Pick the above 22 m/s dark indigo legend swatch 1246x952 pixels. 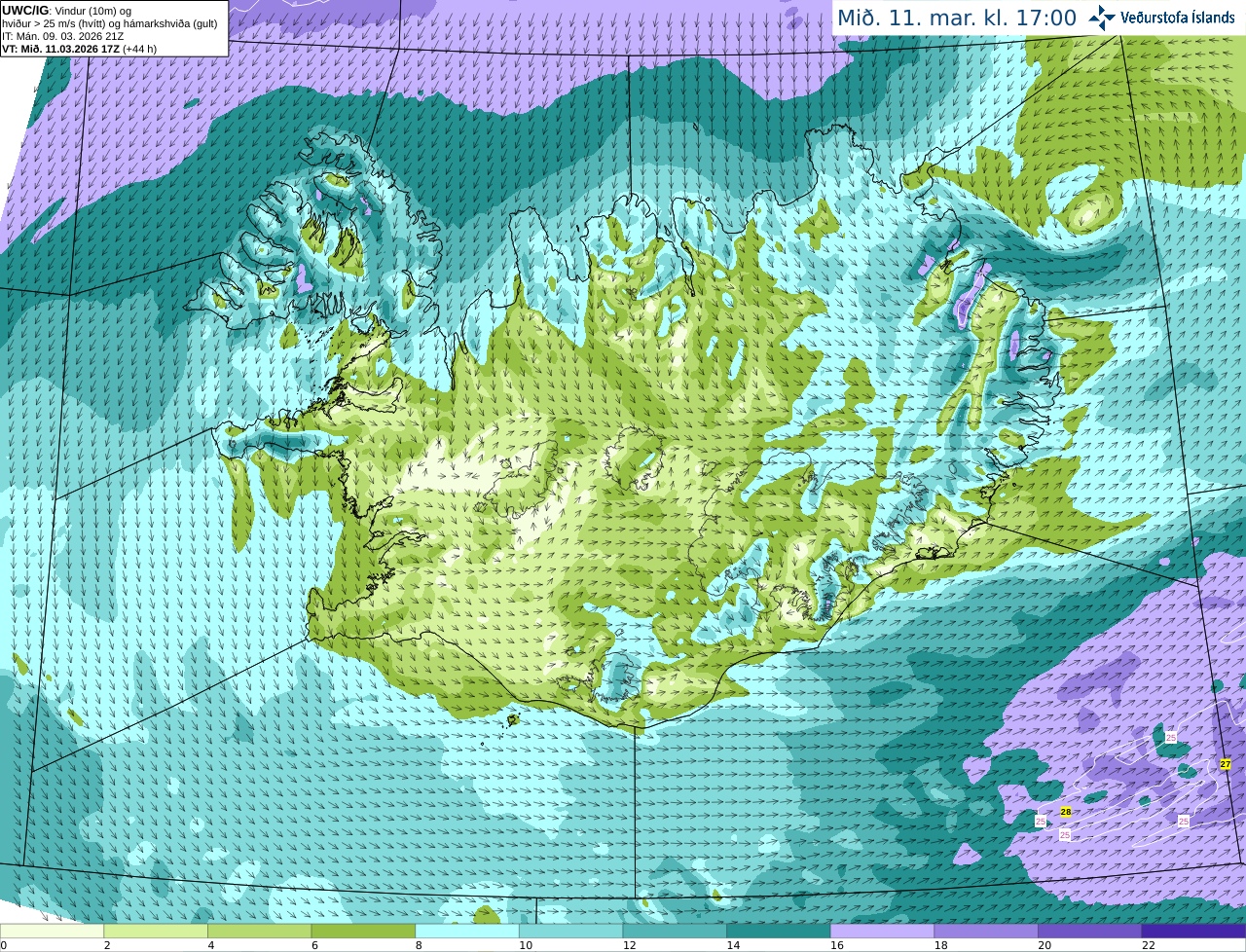tap(1194, 932)
